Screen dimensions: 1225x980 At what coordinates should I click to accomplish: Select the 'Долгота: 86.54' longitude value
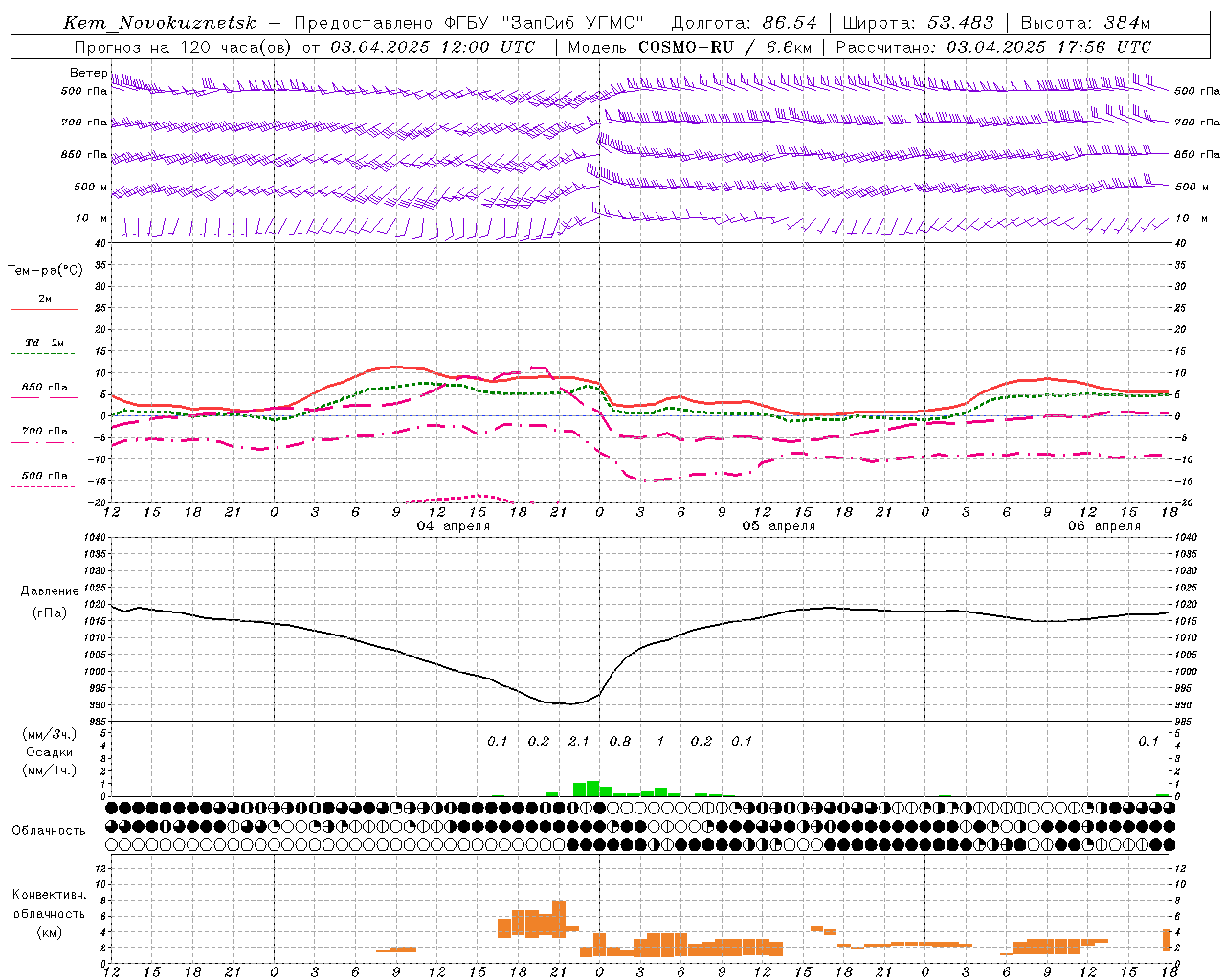[x=745, y=23]
